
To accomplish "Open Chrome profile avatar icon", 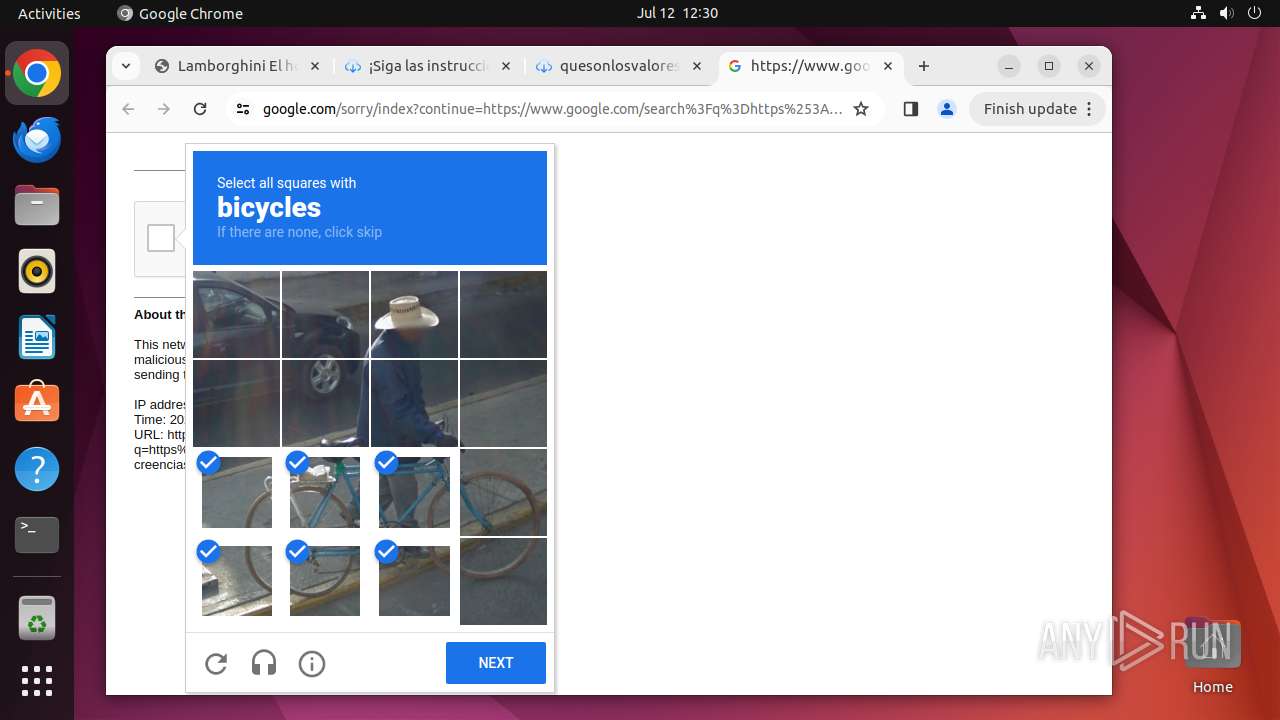I will [947, 109].
